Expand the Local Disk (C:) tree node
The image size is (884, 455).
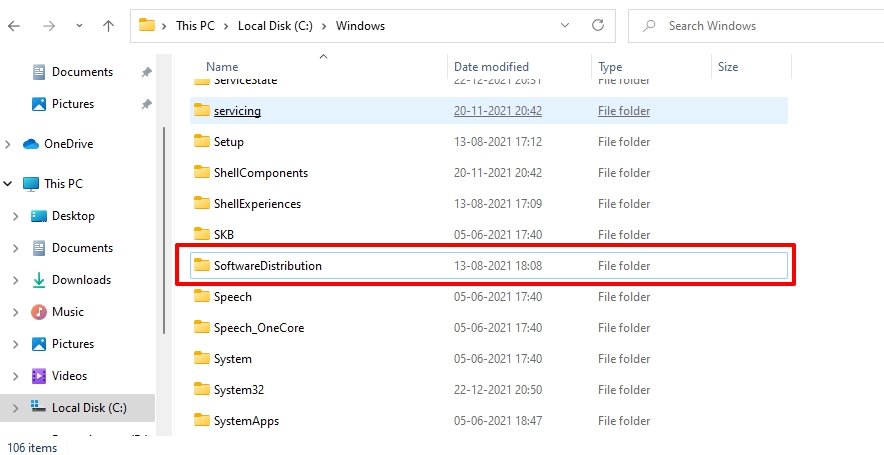[16, 408]
